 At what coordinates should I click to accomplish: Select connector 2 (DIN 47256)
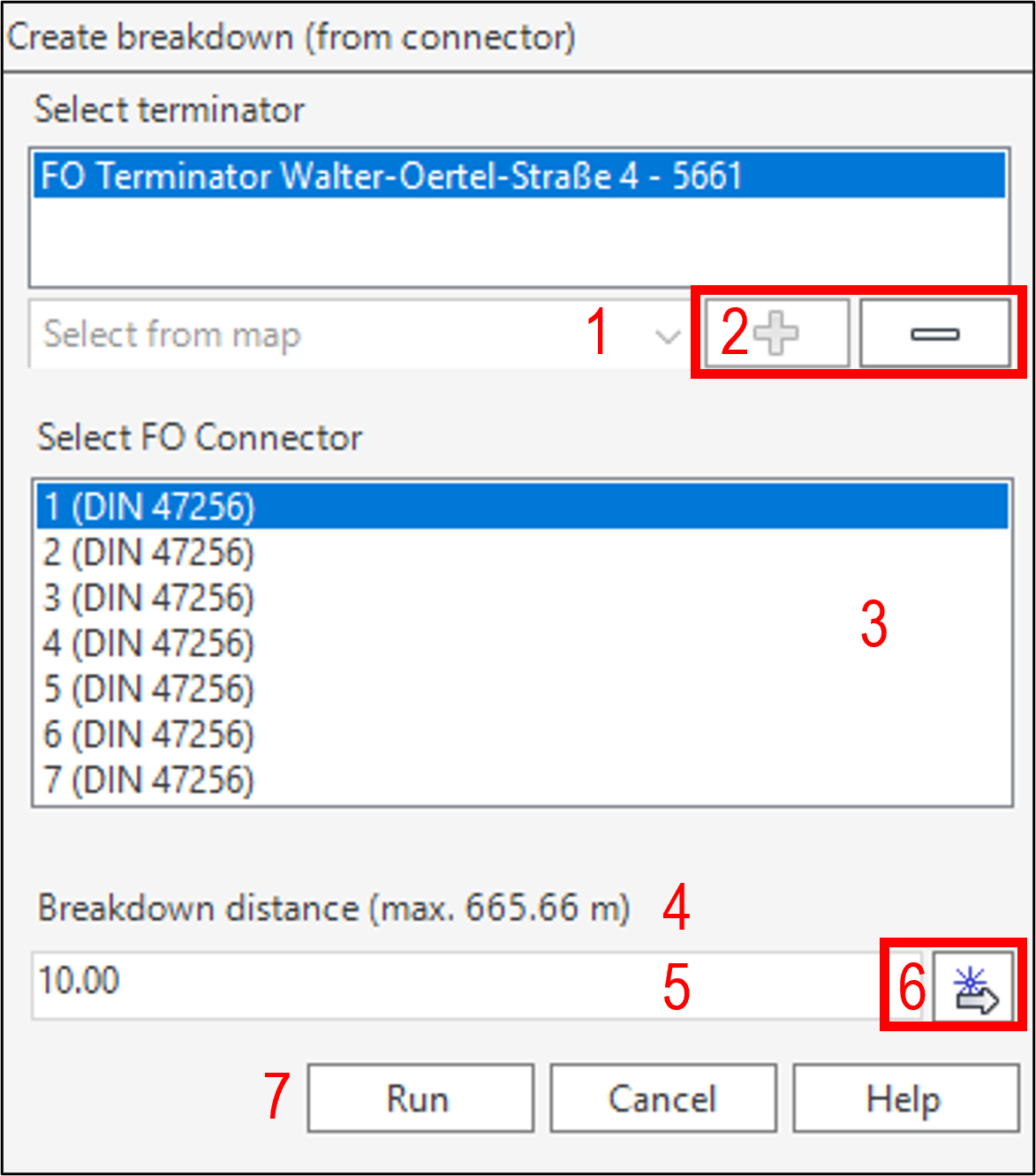point(149,553)
